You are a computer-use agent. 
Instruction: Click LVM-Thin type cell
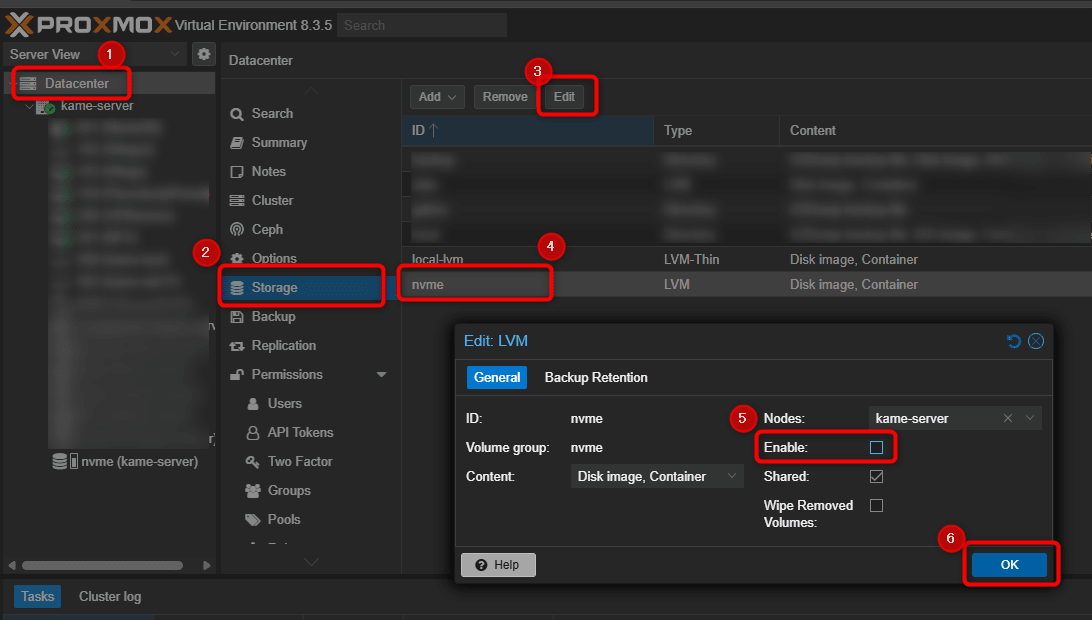point(691,259)
